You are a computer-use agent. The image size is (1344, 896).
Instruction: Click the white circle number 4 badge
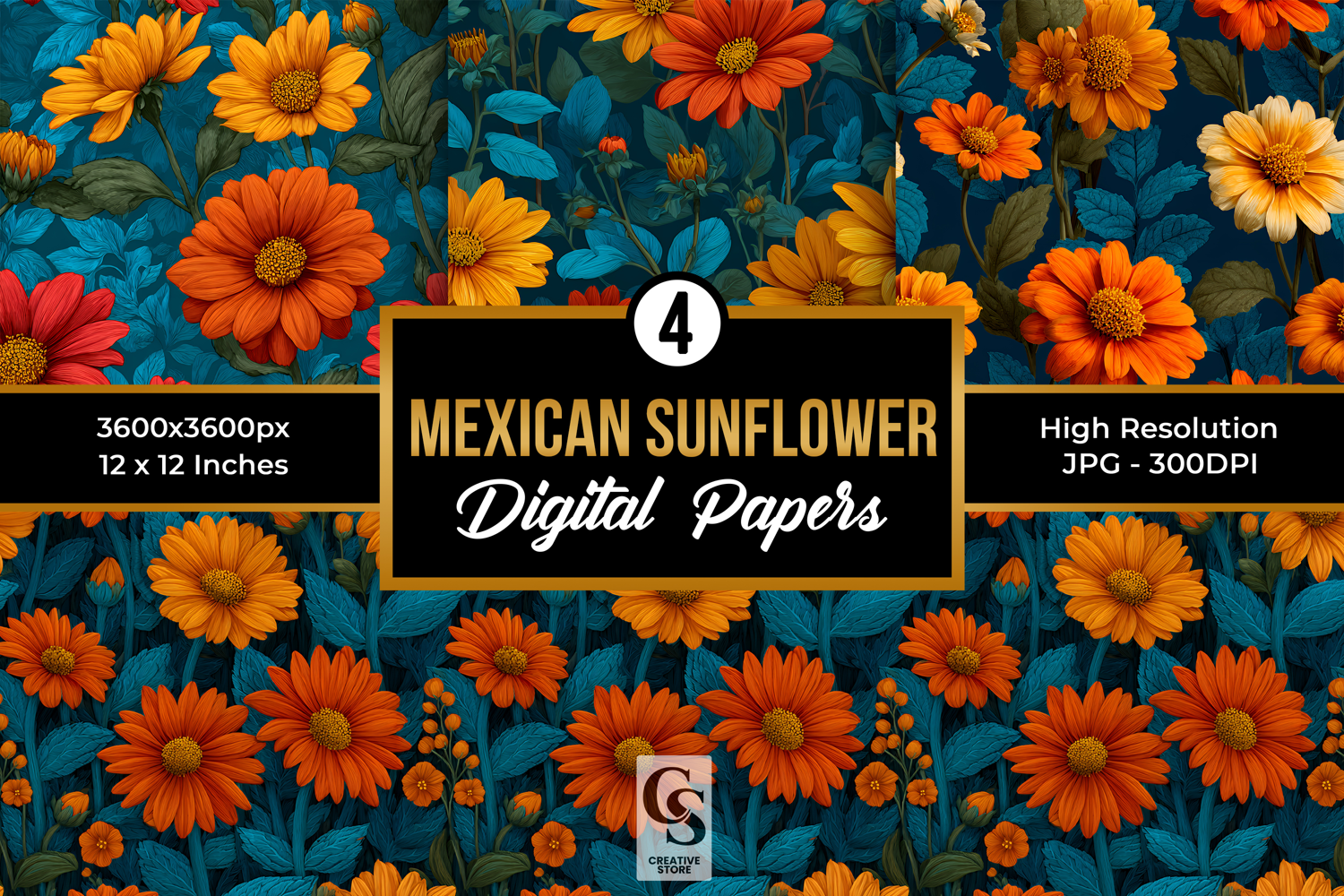(676, 324)
